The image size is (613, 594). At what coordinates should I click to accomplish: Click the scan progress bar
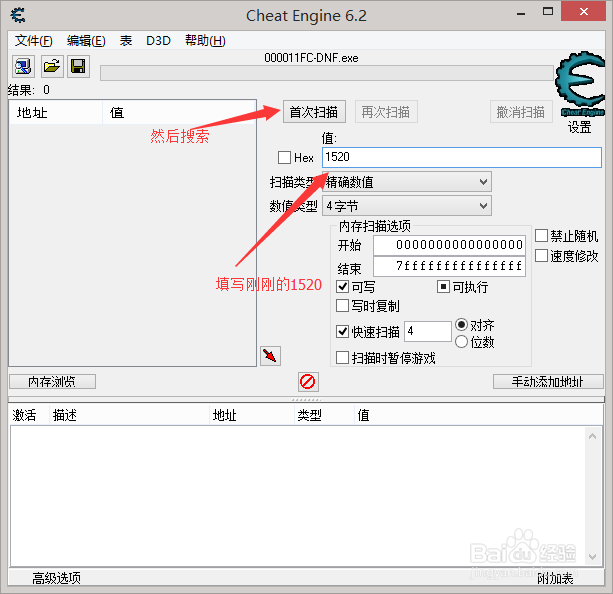point(327,73)
